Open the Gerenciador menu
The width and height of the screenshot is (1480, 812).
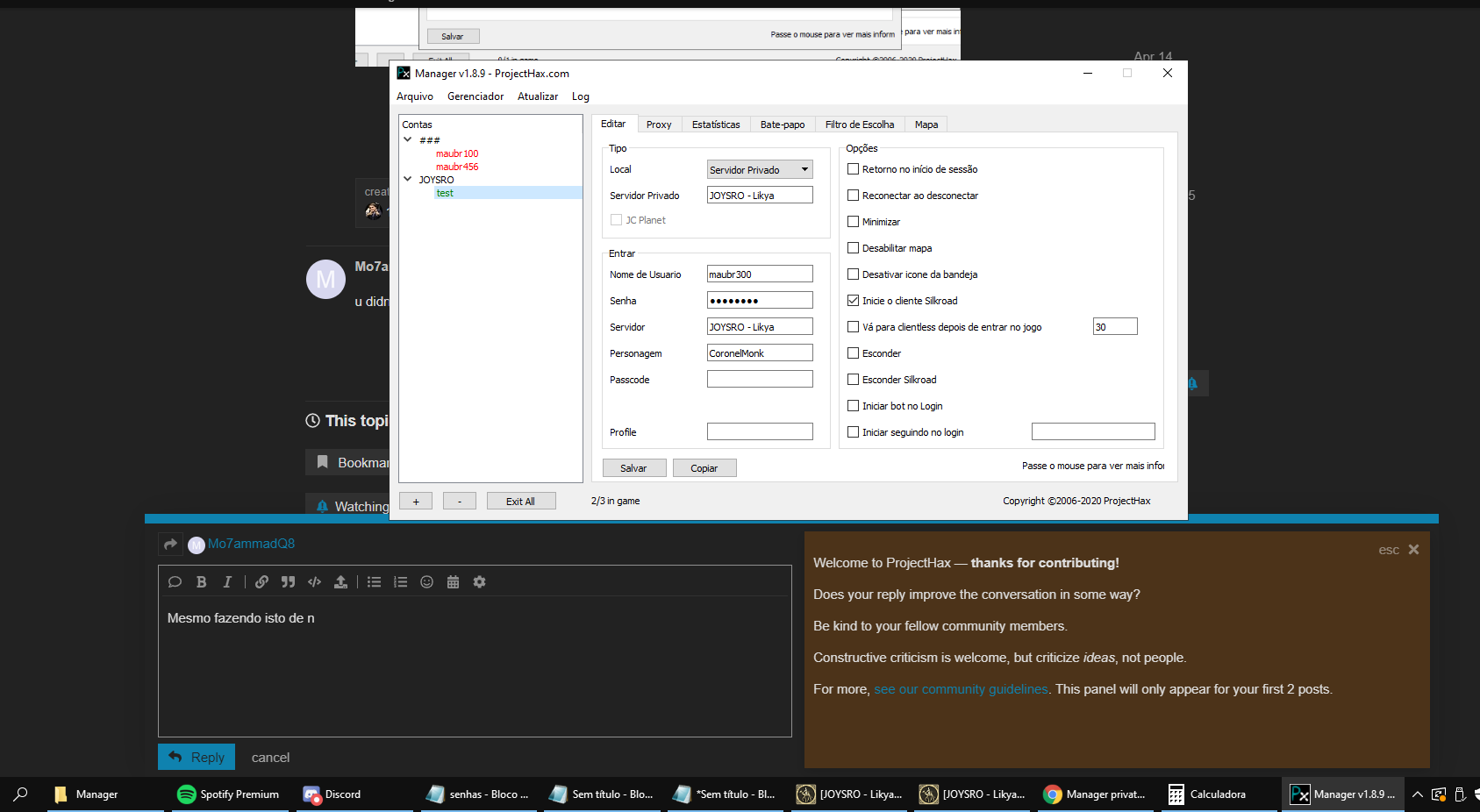475,96
